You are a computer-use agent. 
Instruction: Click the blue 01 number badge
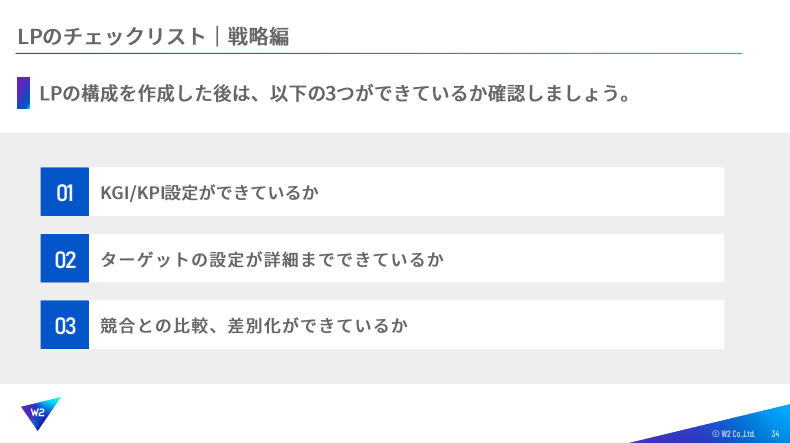tap(64, 192)
